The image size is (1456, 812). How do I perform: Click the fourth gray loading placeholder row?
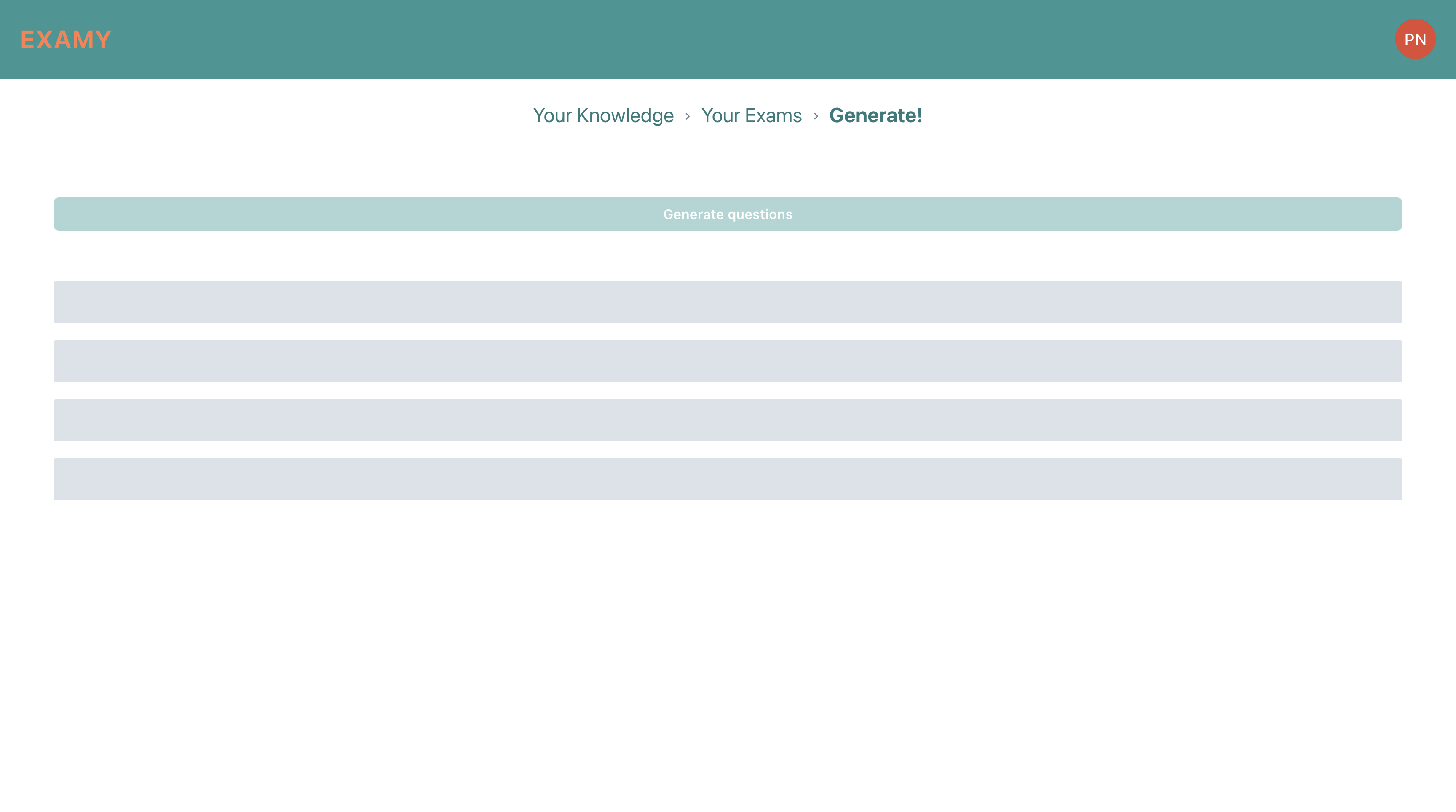[728, 478]
